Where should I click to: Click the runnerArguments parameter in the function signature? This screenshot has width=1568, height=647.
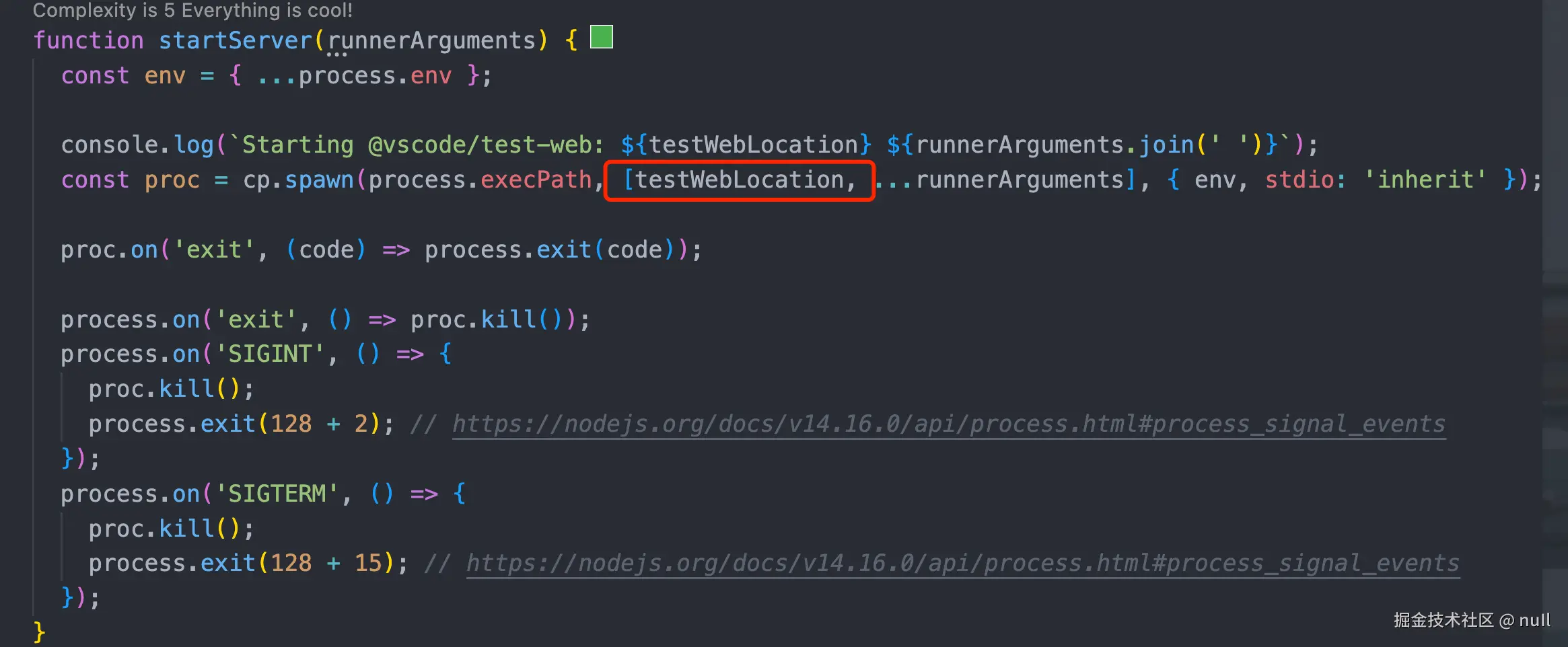[431, 40]
